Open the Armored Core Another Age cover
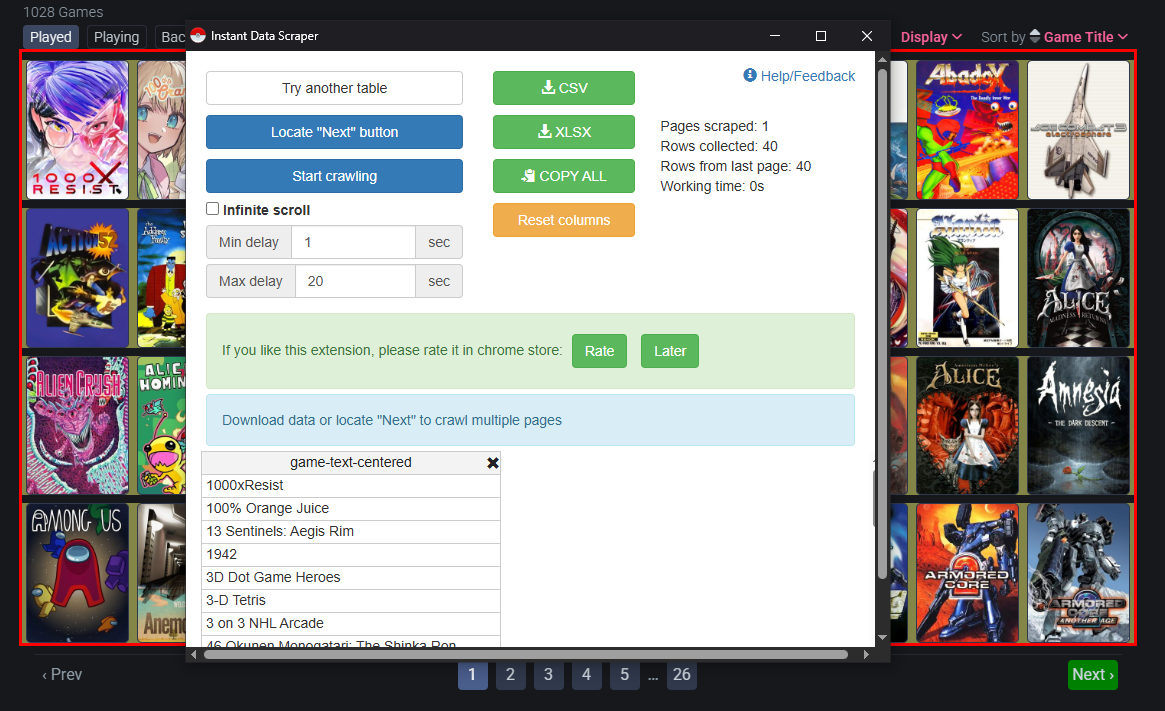Image resolution: width=1165 pixels, height=711 pixels. (x=1078, y=573)
